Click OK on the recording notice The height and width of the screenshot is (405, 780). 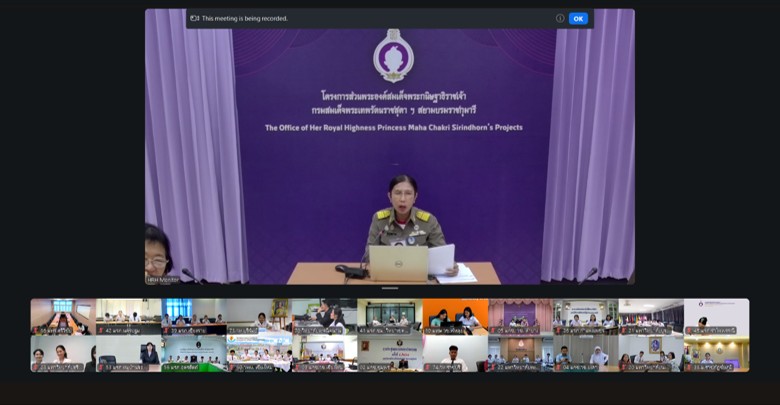coord(578,18)
